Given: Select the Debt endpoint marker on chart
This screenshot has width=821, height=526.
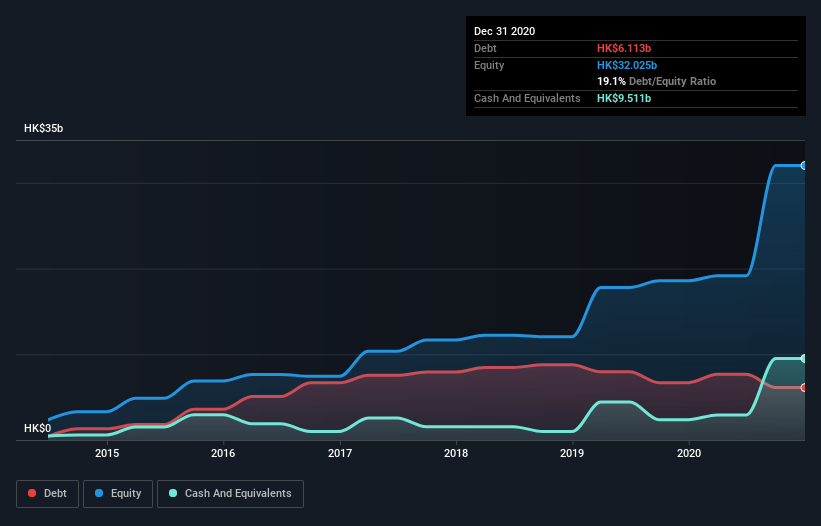Looking at the screenshot, I should click(804, 388).
